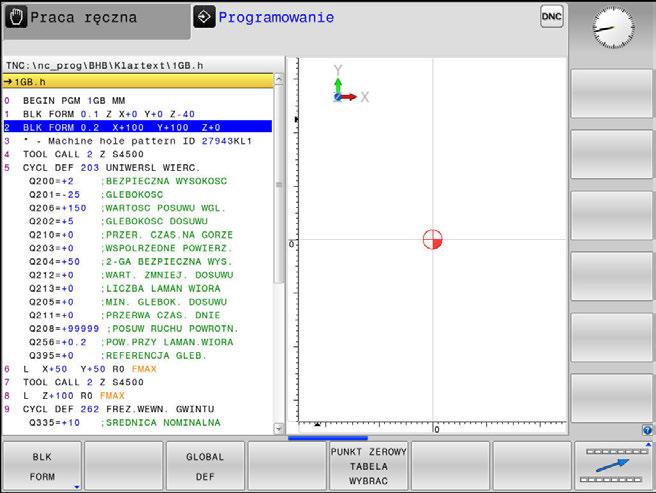
Task: Click the TNC file path text
Action: point(105,65)
